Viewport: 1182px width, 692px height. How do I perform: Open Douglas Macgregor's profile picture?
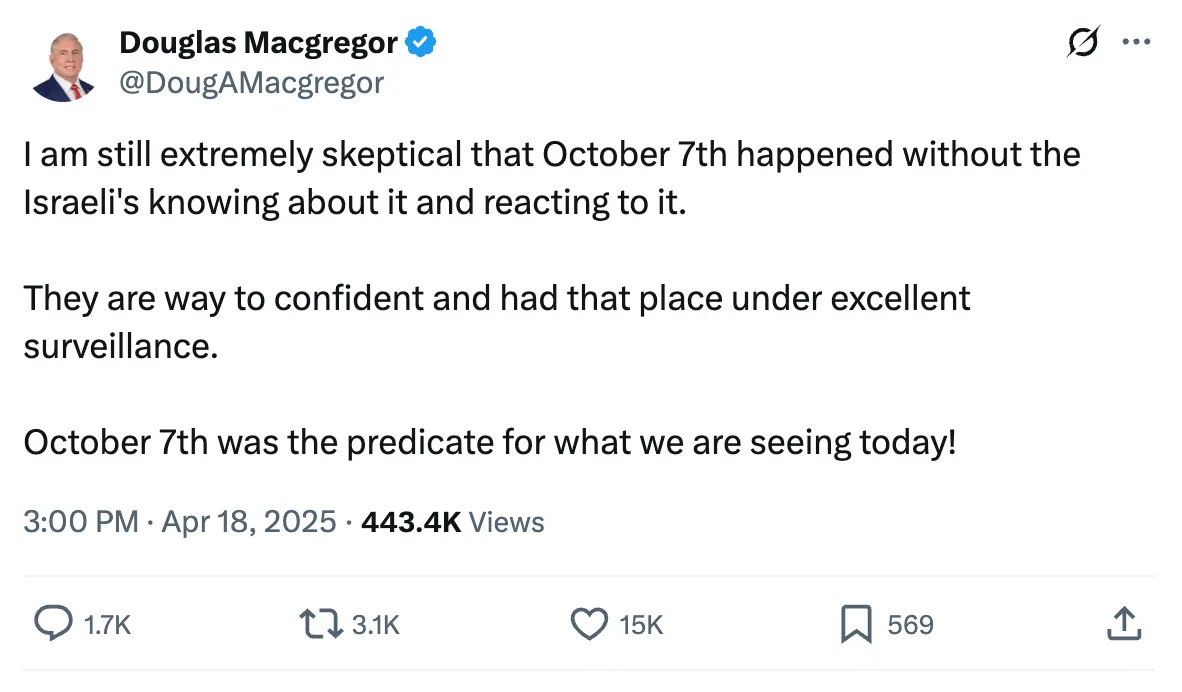(x=63, y=65)
